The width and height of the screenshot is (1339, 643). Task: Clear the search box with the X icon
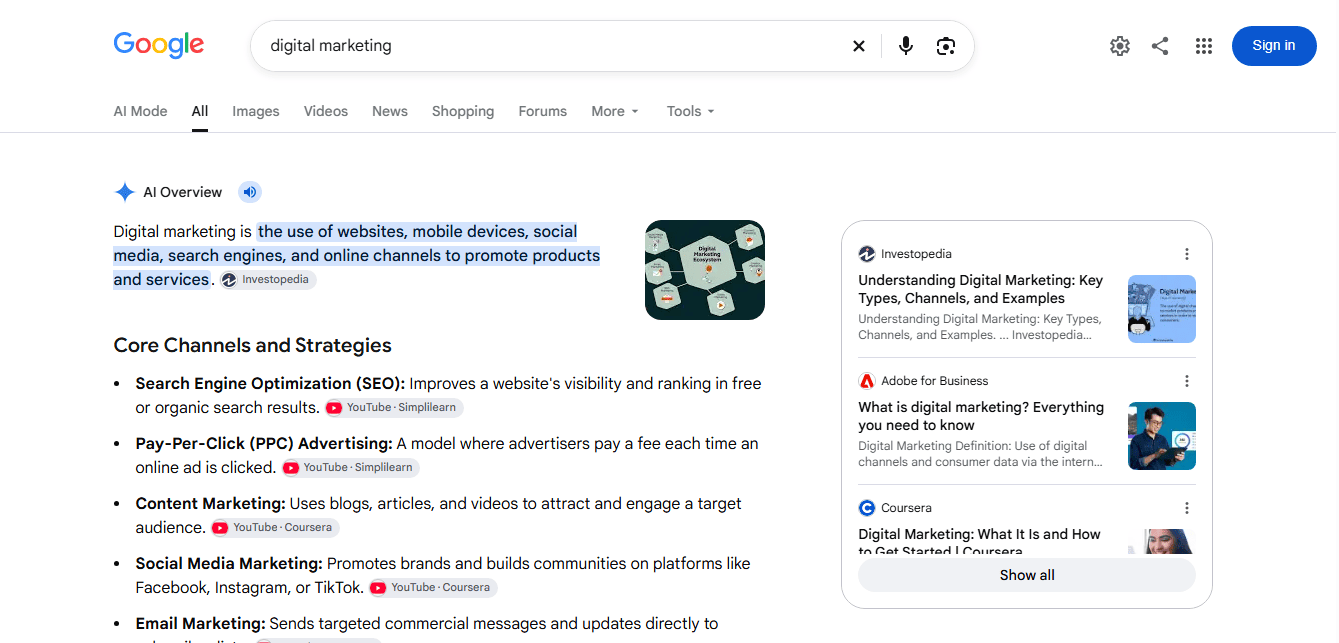[858, 46]
